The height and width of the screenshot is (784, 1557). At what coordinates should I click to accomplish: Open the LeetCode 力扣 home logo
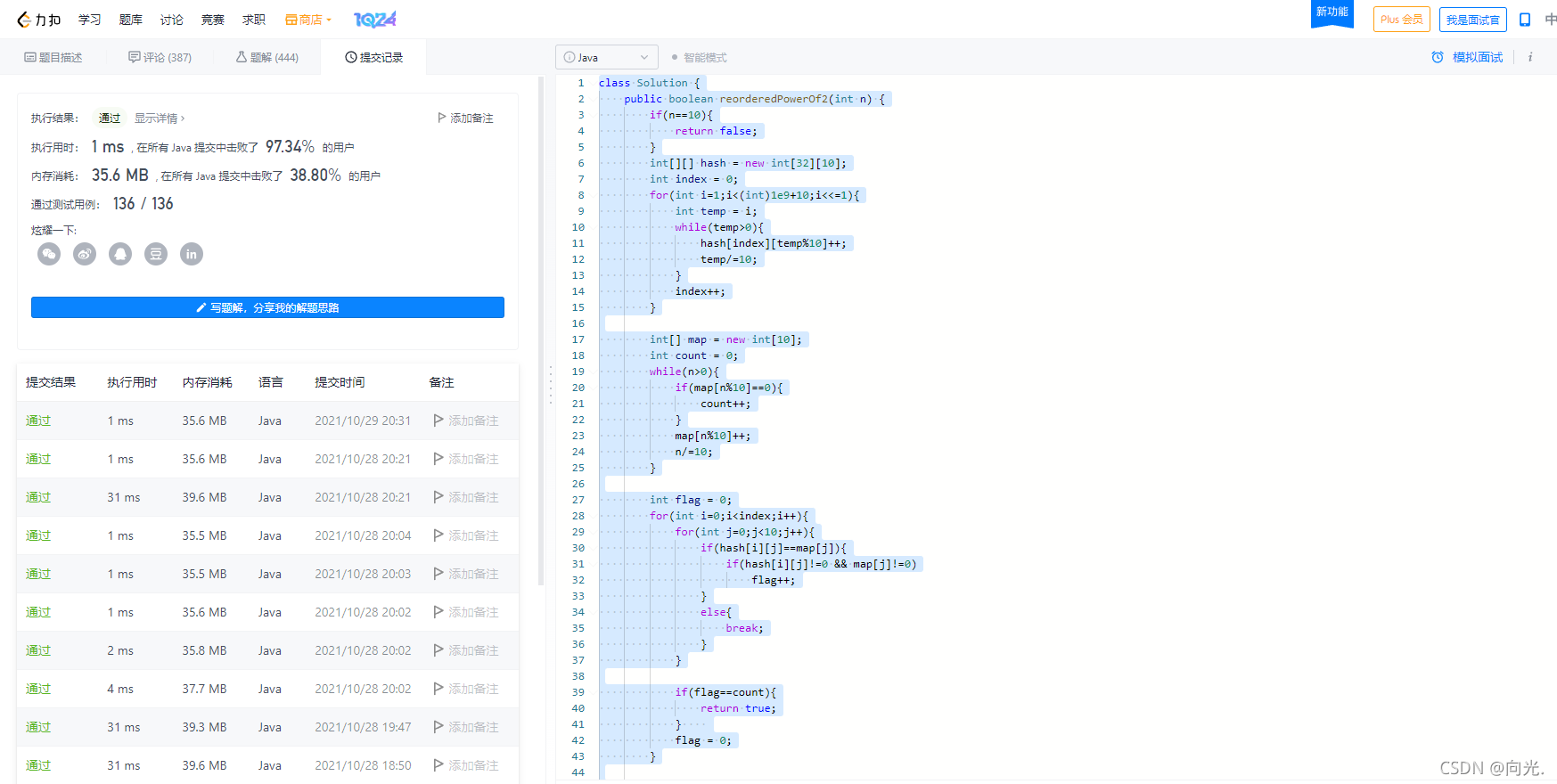coord(38,20)
